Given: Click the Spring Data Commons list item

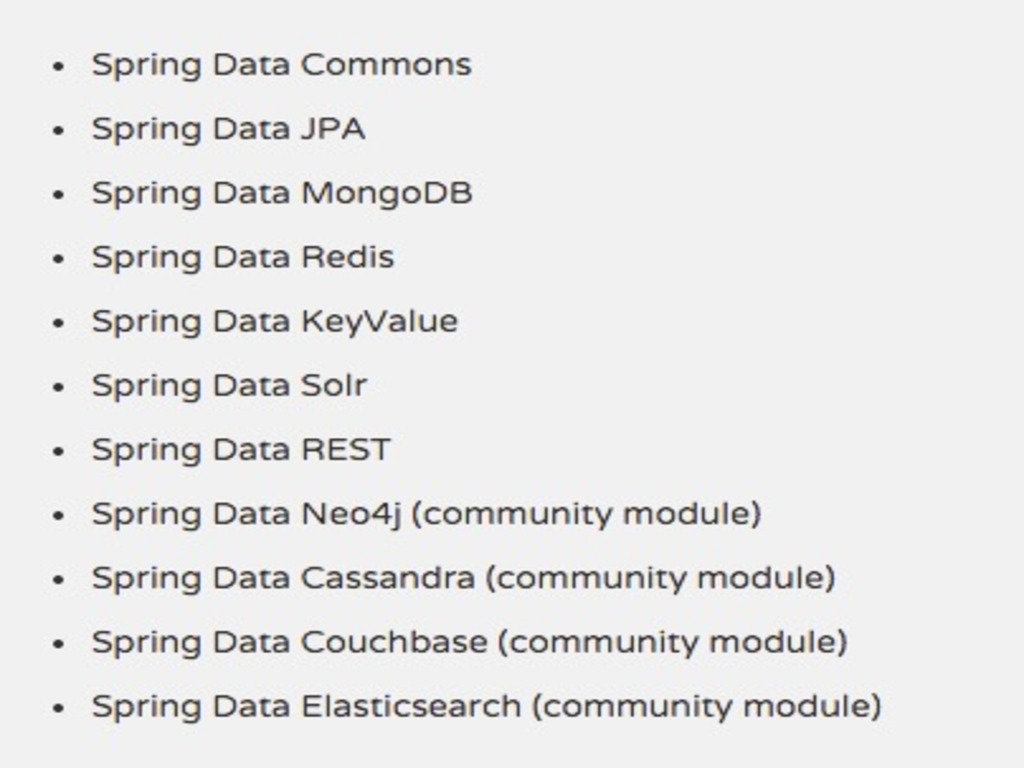Looking at the screenshot, I should point(281,65).
